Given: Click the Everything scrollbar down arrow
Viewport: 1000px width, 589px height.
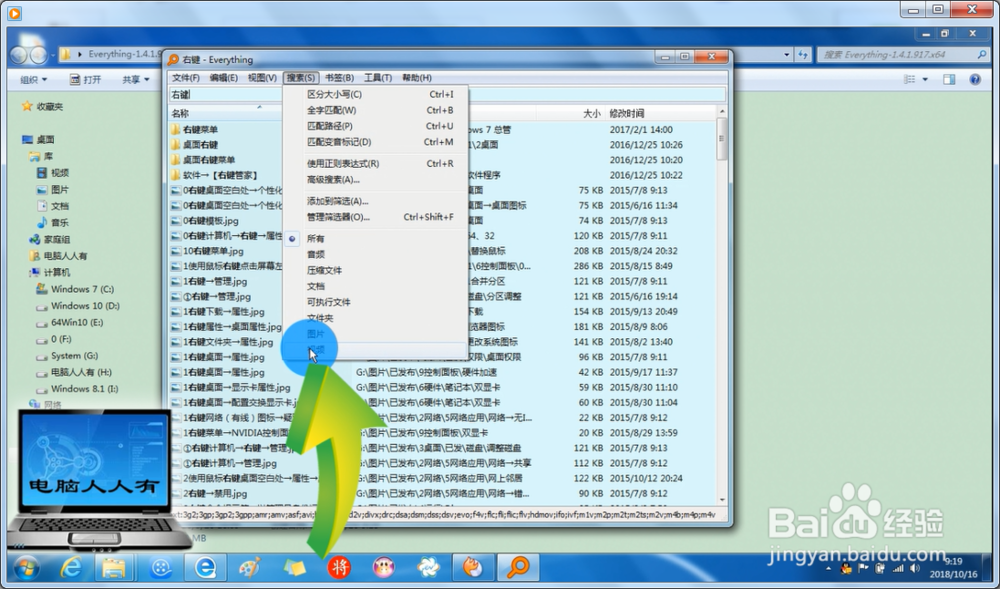Looking at the screenshot, I should (722, 500).
